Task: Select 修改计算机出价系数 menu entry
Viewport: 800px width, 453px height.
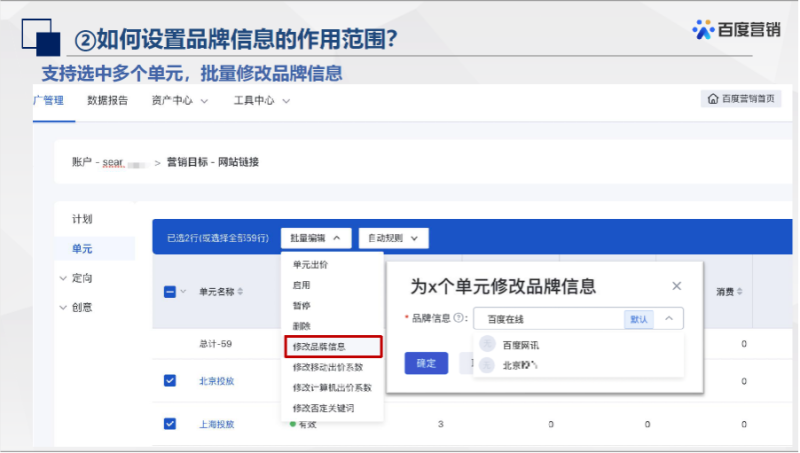Action: 332,388
